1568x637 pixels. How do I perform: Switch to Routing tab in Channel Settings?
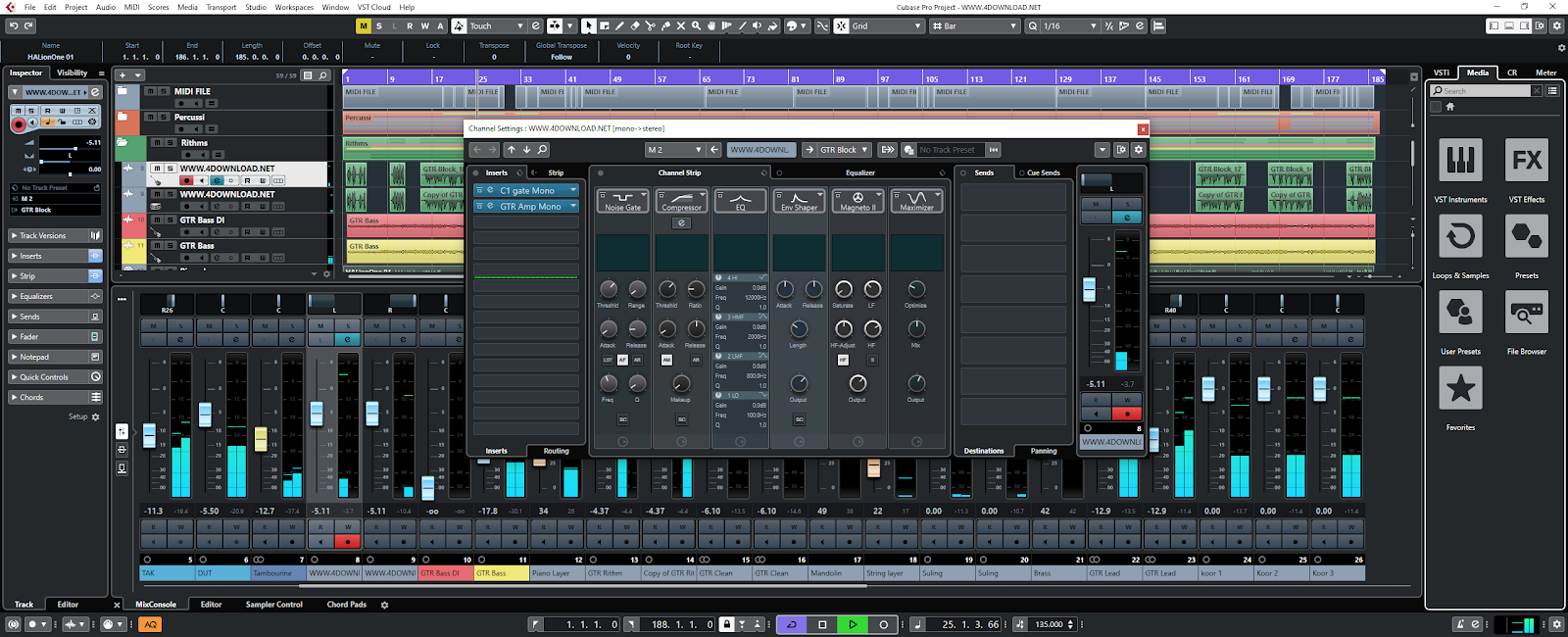(x=556, y=451)
